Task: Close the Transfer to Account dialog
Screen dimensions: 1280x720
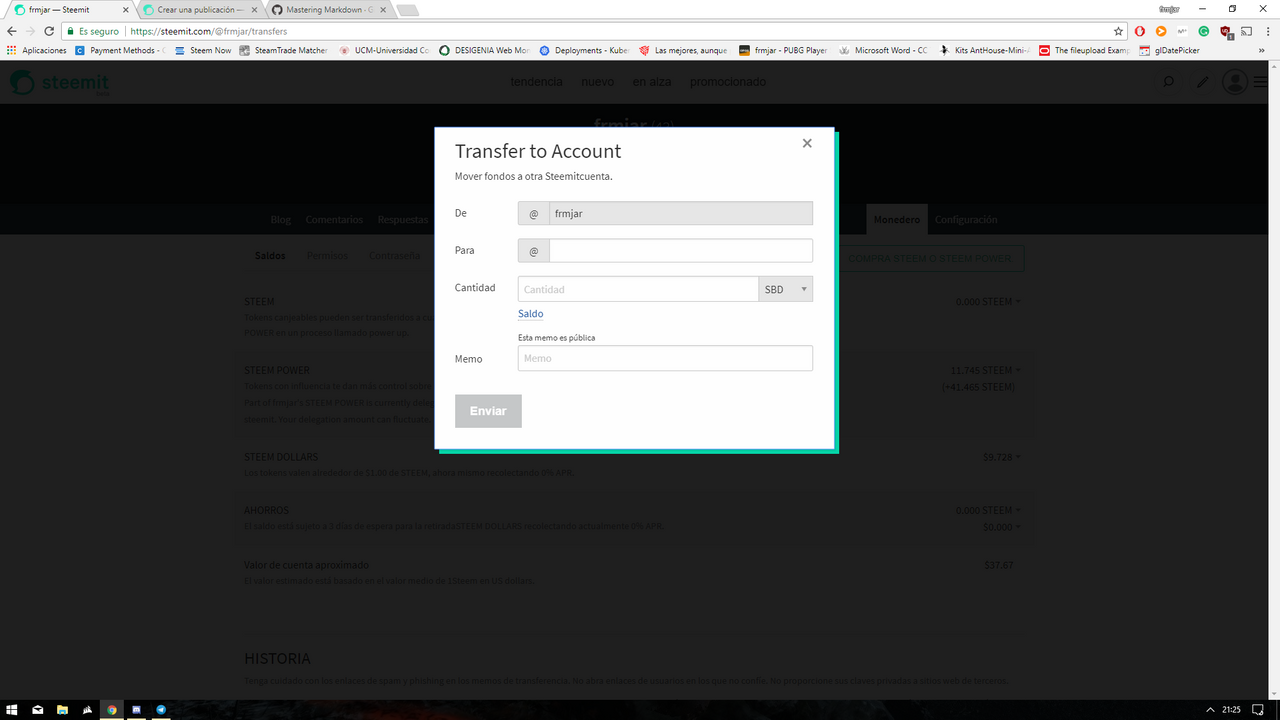Action: 807,143
